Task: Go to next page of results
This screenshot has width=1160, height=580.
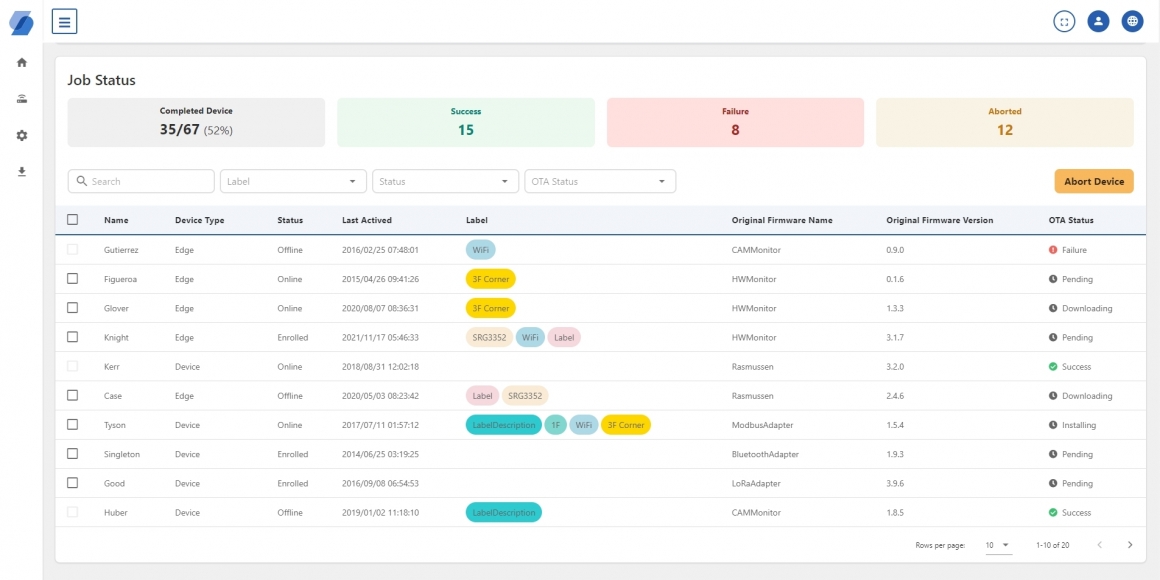Action: 1130,545
